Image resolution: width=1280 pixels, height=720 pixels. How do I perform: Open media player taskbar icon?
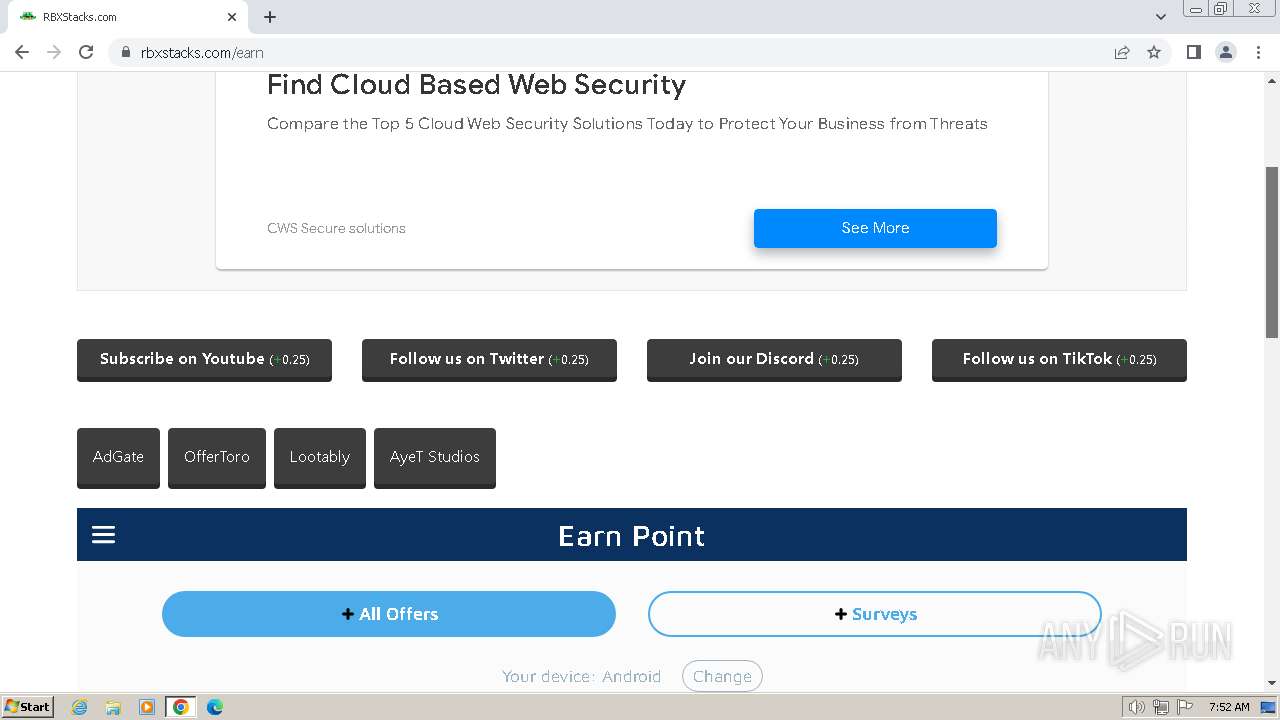tap(147, 707)
